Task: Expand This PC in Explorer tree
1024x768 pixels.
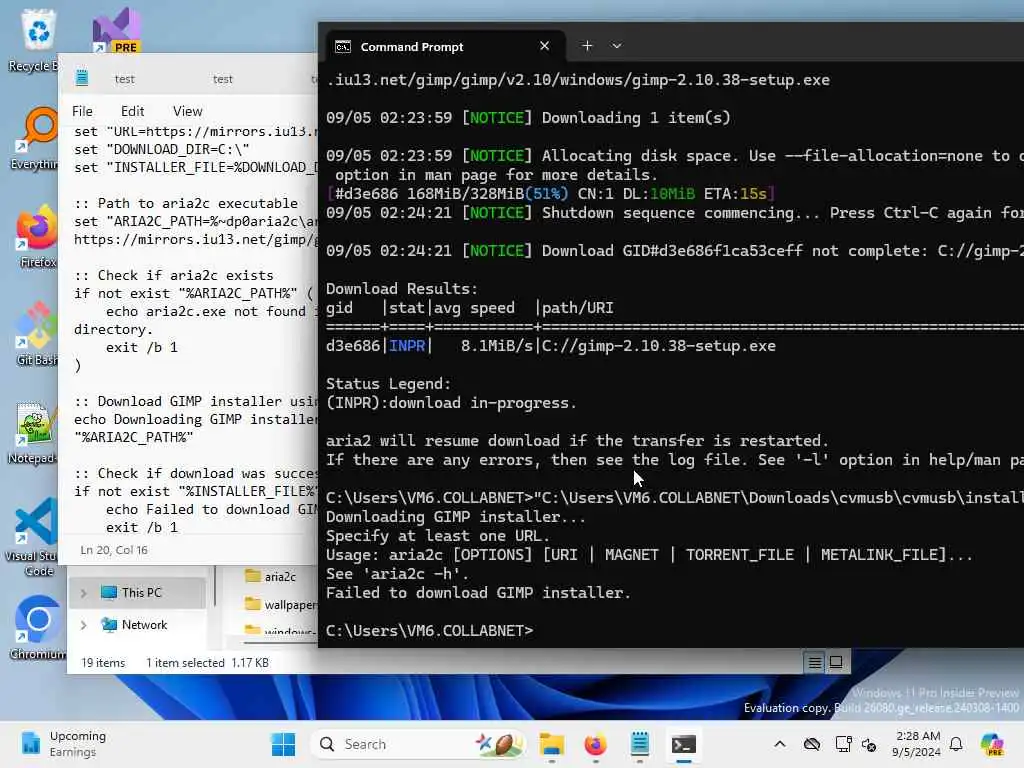Action: coord(84,593)
